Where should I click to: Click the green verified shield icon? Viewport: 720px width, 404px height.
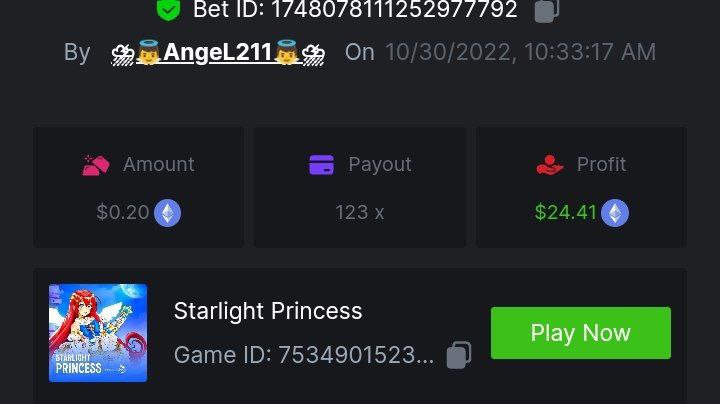click(x=168, y=10)
